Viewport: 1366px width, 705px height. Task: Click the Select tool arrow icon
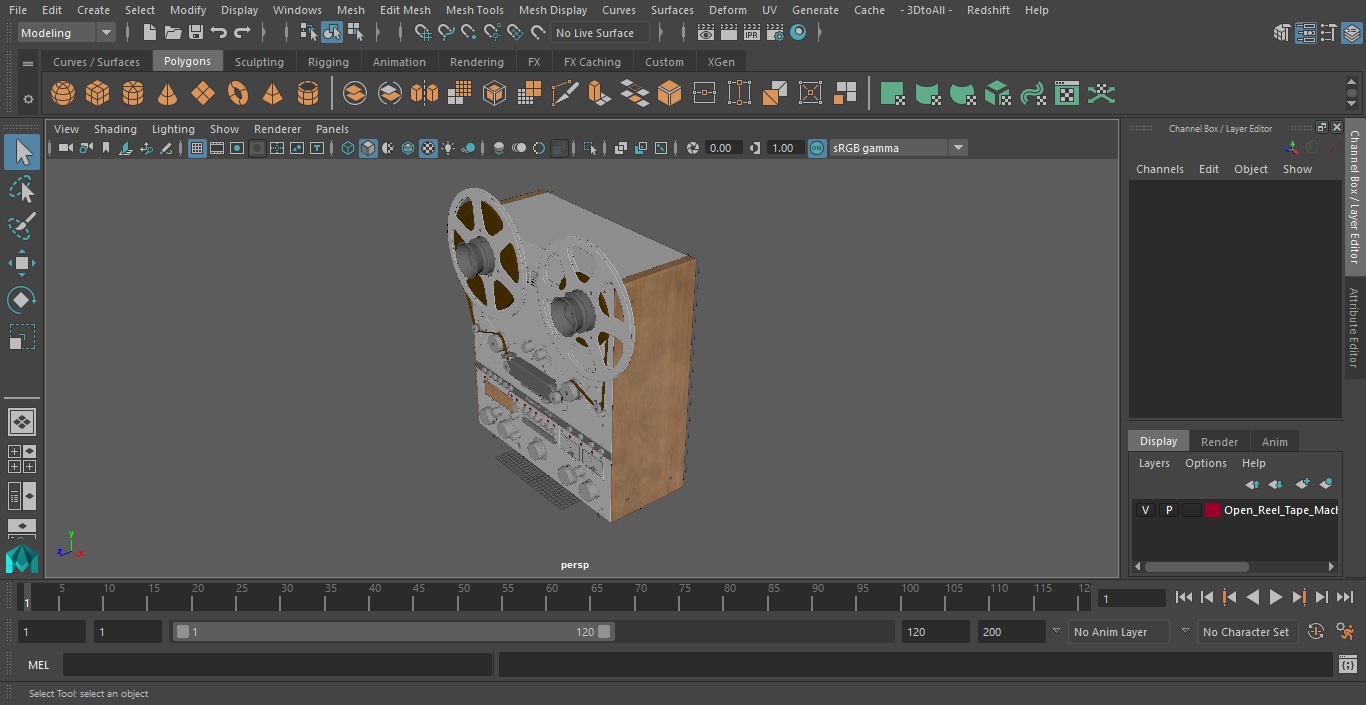click(x=21, y=152)
